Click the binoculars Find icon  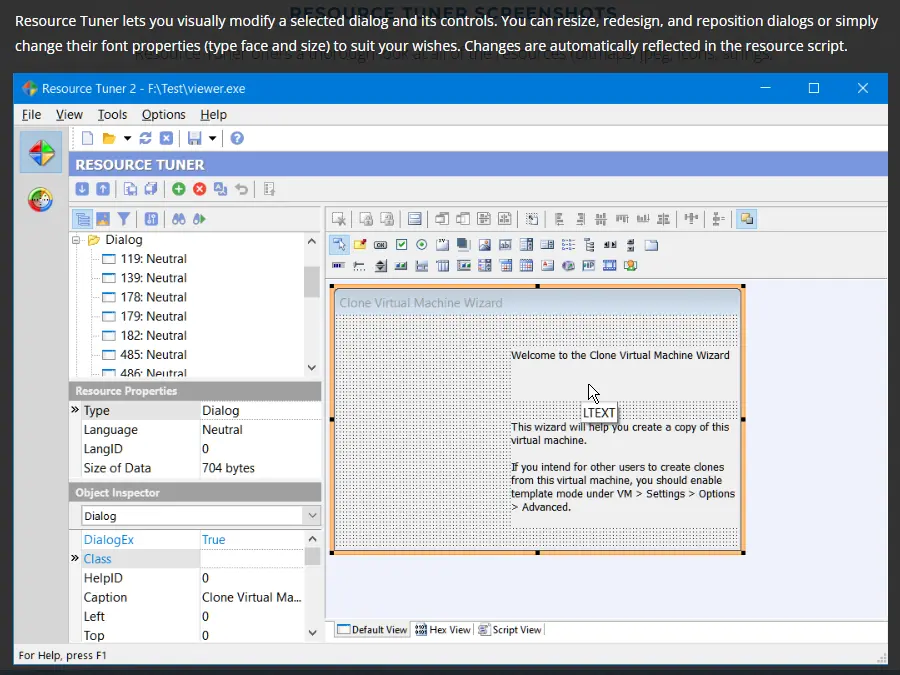[x=179, y=219]
